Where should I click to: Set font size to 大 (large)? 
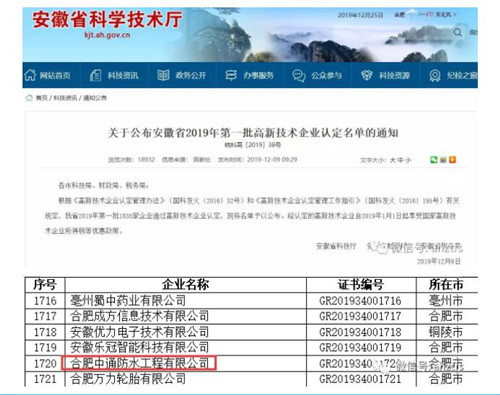393,160
